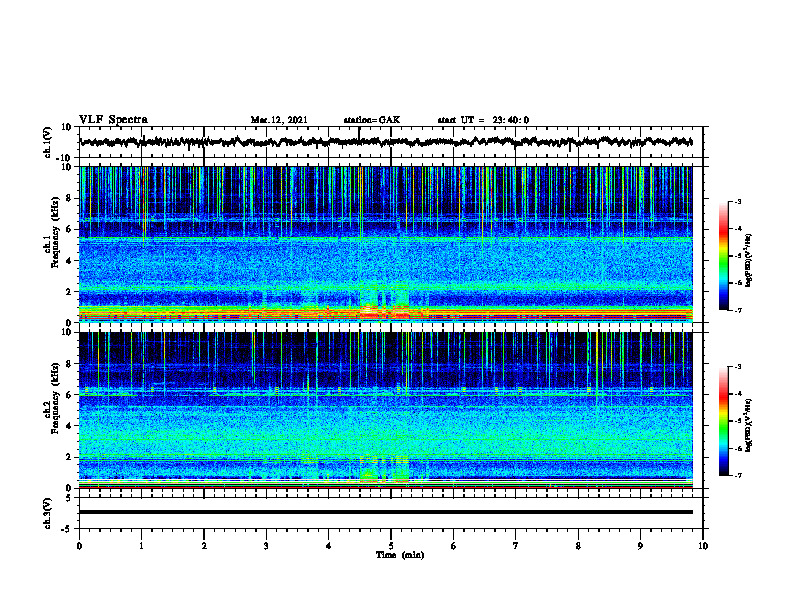Click the time axis tick label "8"

click(x=578, y=546)
